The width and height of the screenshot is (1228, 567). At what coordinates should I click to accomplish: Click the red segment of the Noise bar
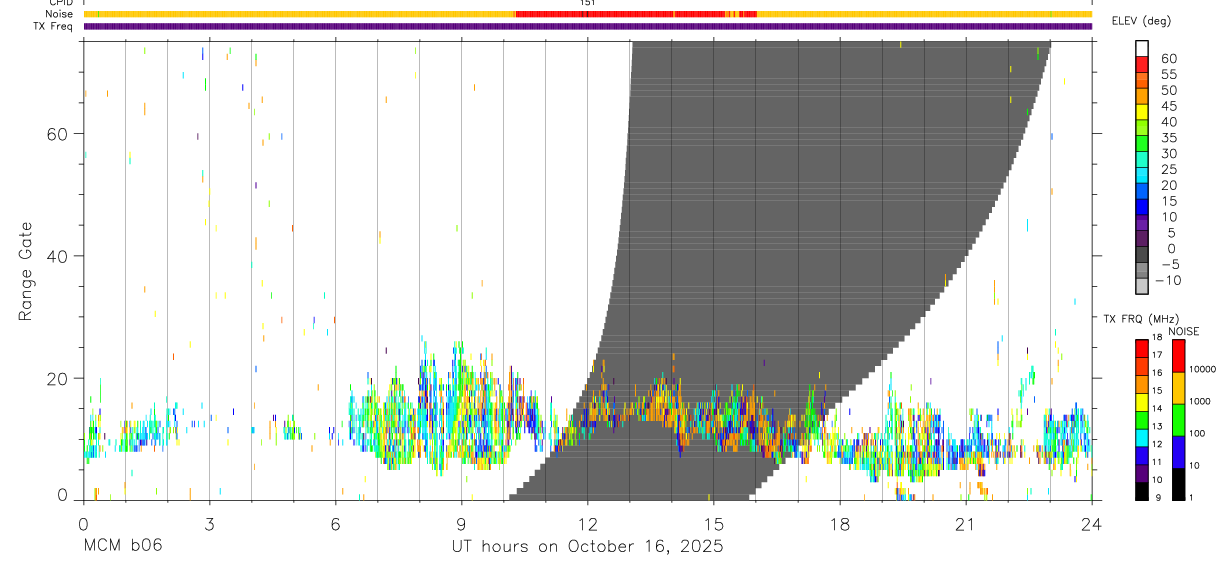click(635, 14)
